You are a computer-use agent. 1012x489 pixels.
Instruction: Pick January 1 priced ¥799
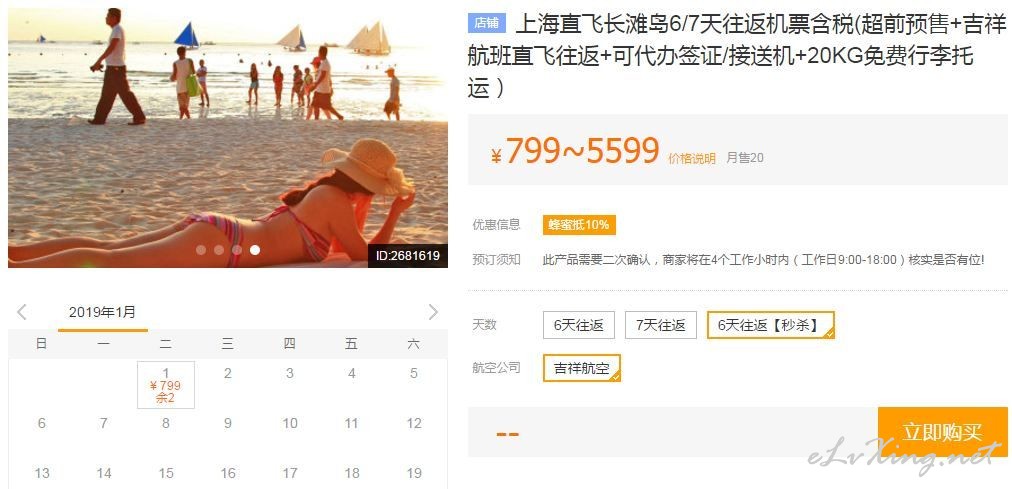(x=166, y=384)
